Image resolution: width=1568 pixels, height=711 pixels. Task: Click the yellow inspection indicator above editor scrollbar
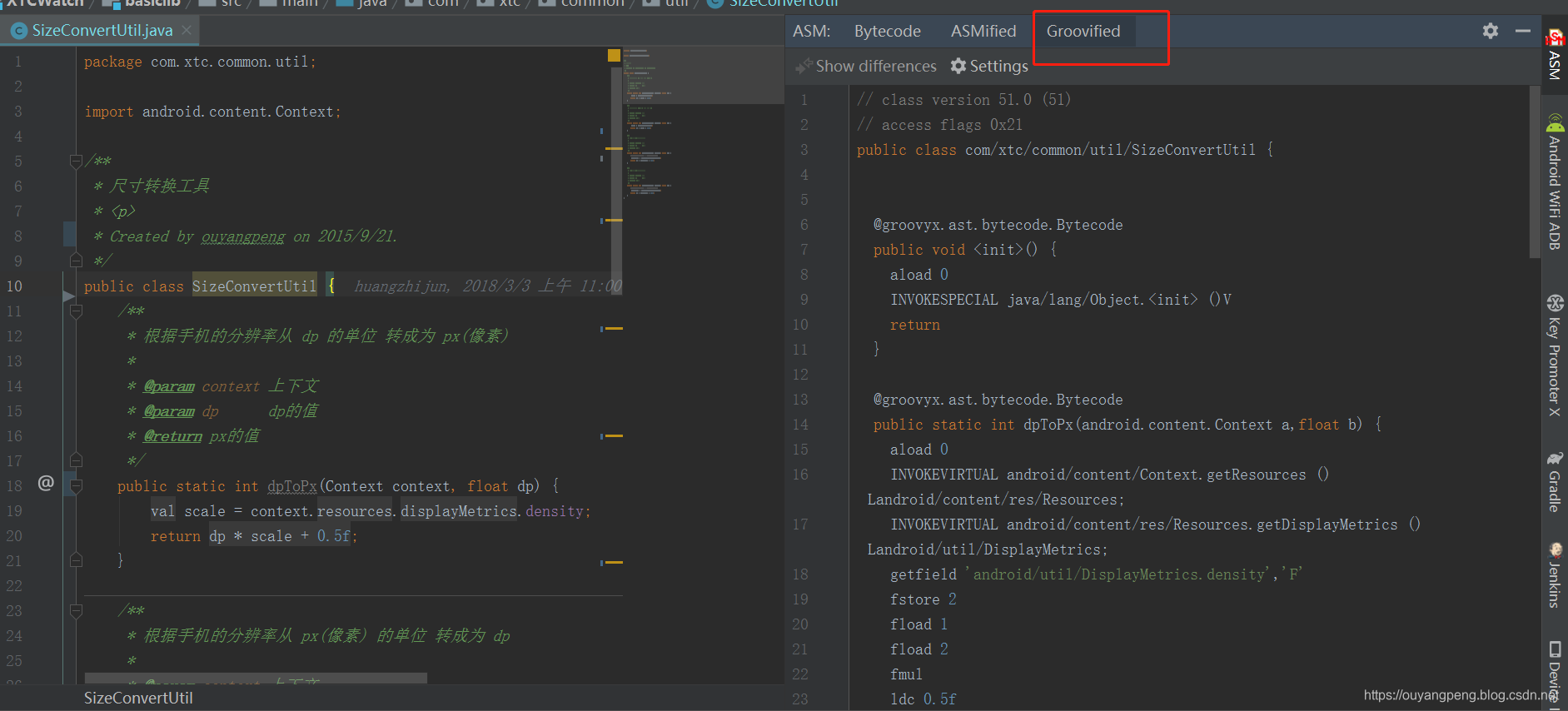(614, 56)
